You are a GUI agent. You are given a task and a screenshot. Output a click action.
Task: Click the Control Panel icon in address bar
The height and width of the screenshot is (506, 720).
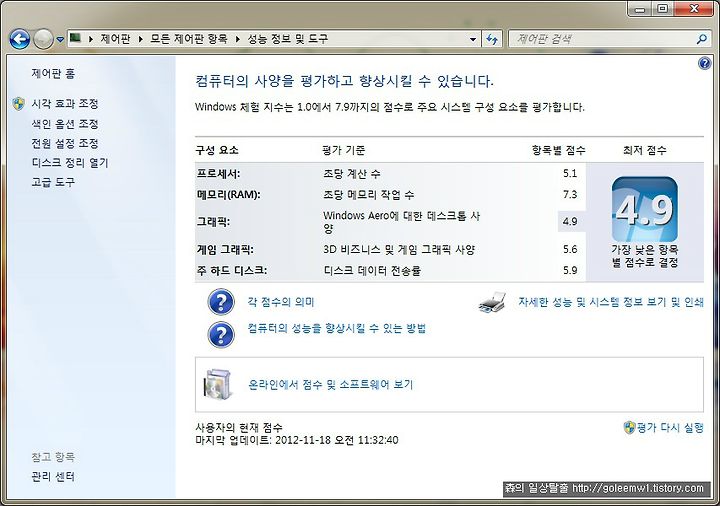pyautogui.click(x=75, y=38)
